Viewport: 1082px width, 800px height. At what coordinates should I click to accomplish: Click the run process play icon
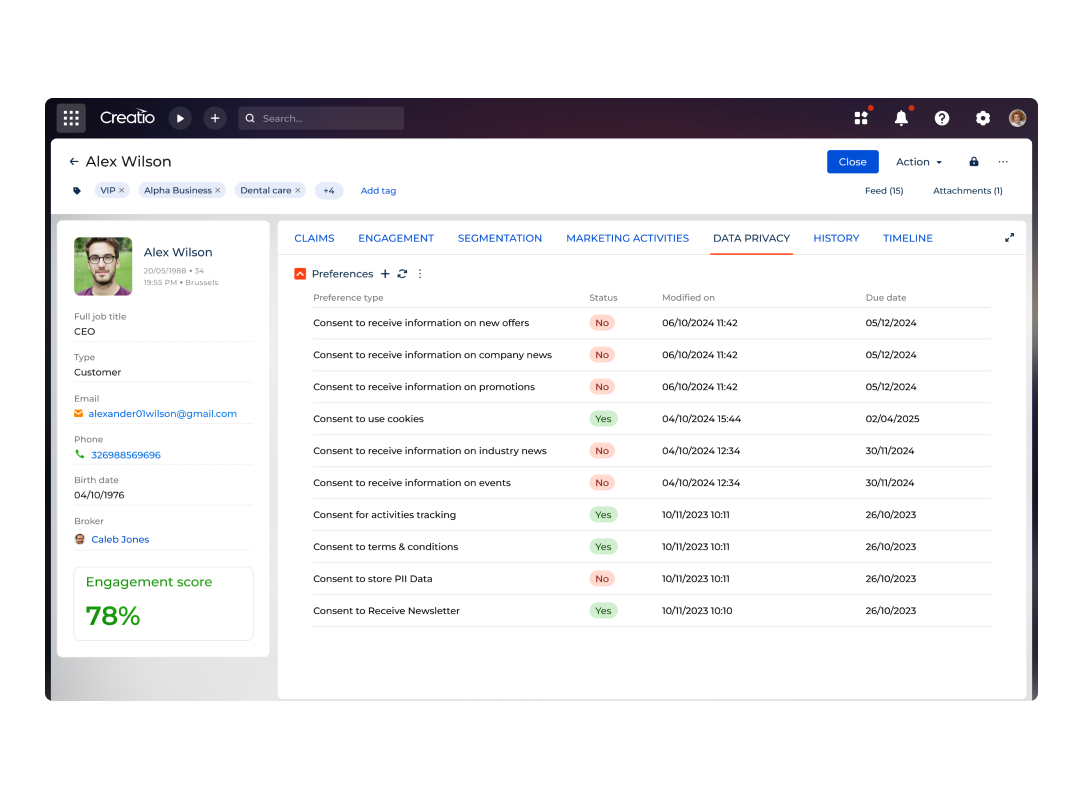click(x=180, y=118)
